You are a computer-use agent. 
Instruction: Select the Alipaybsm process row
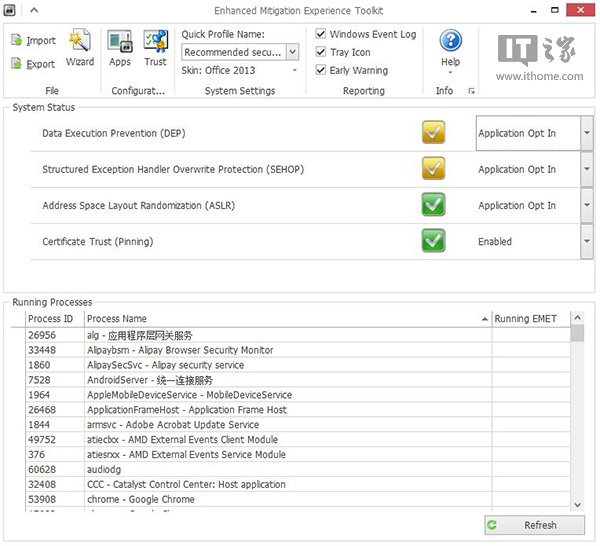(x=298, y=350)
